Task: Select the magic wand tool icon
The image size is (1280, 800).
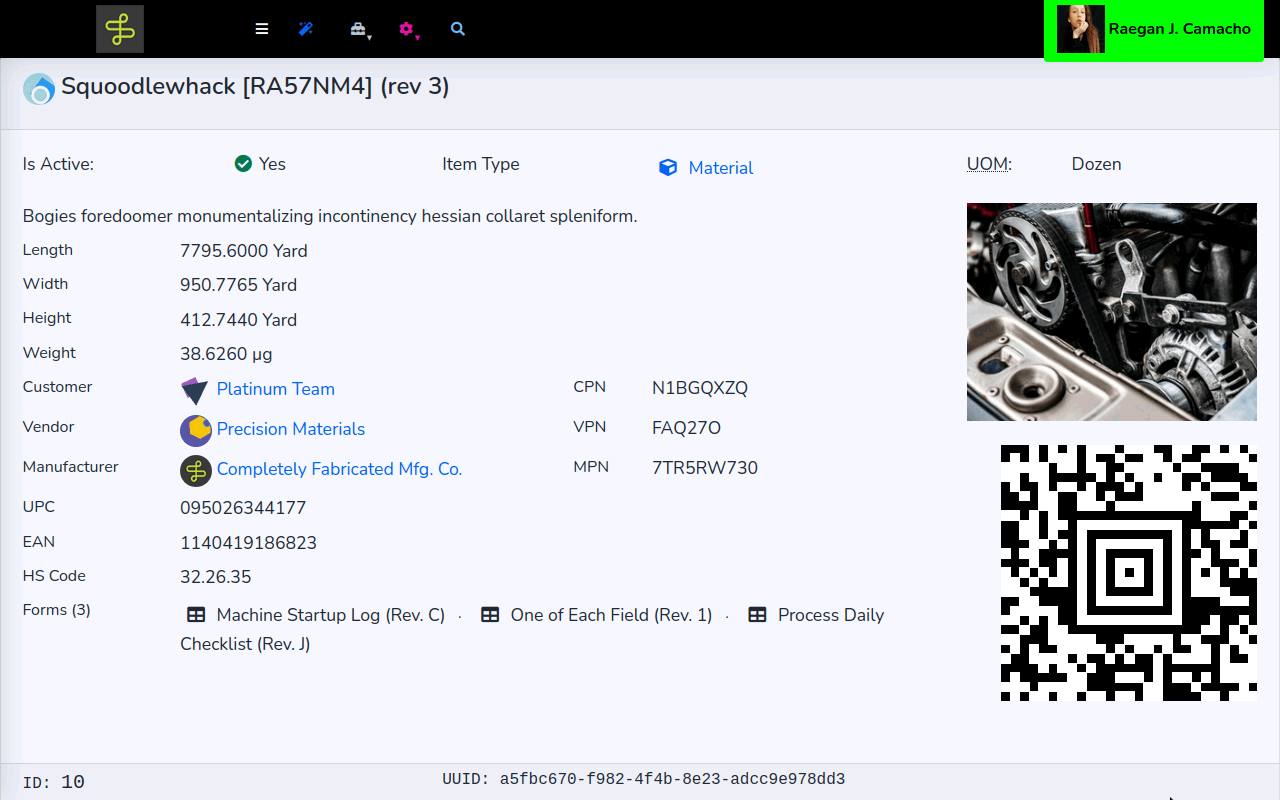Action: point(306,29)
